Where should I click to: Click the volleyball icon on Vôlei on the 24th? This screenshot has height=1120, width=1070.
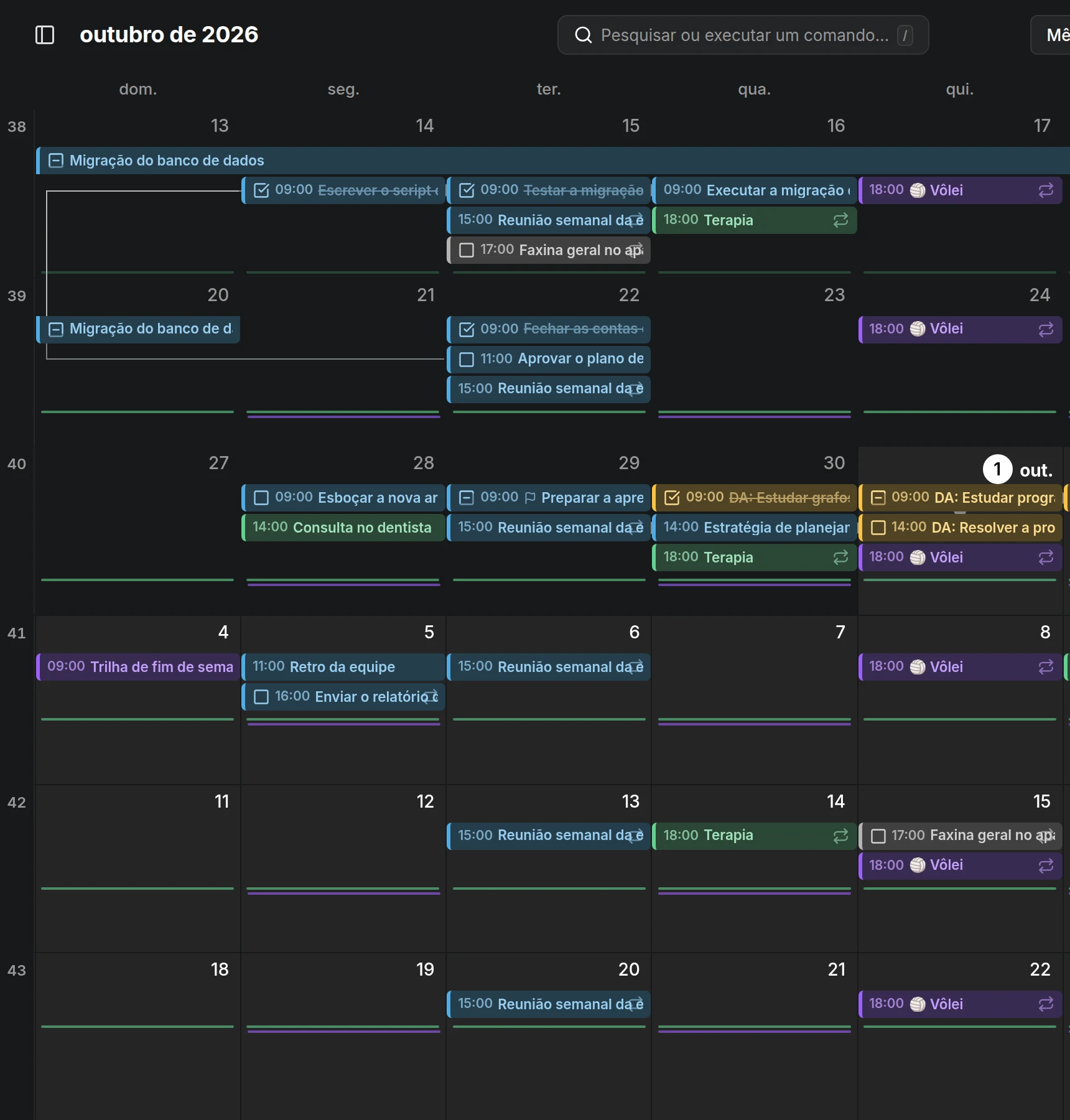917,329
